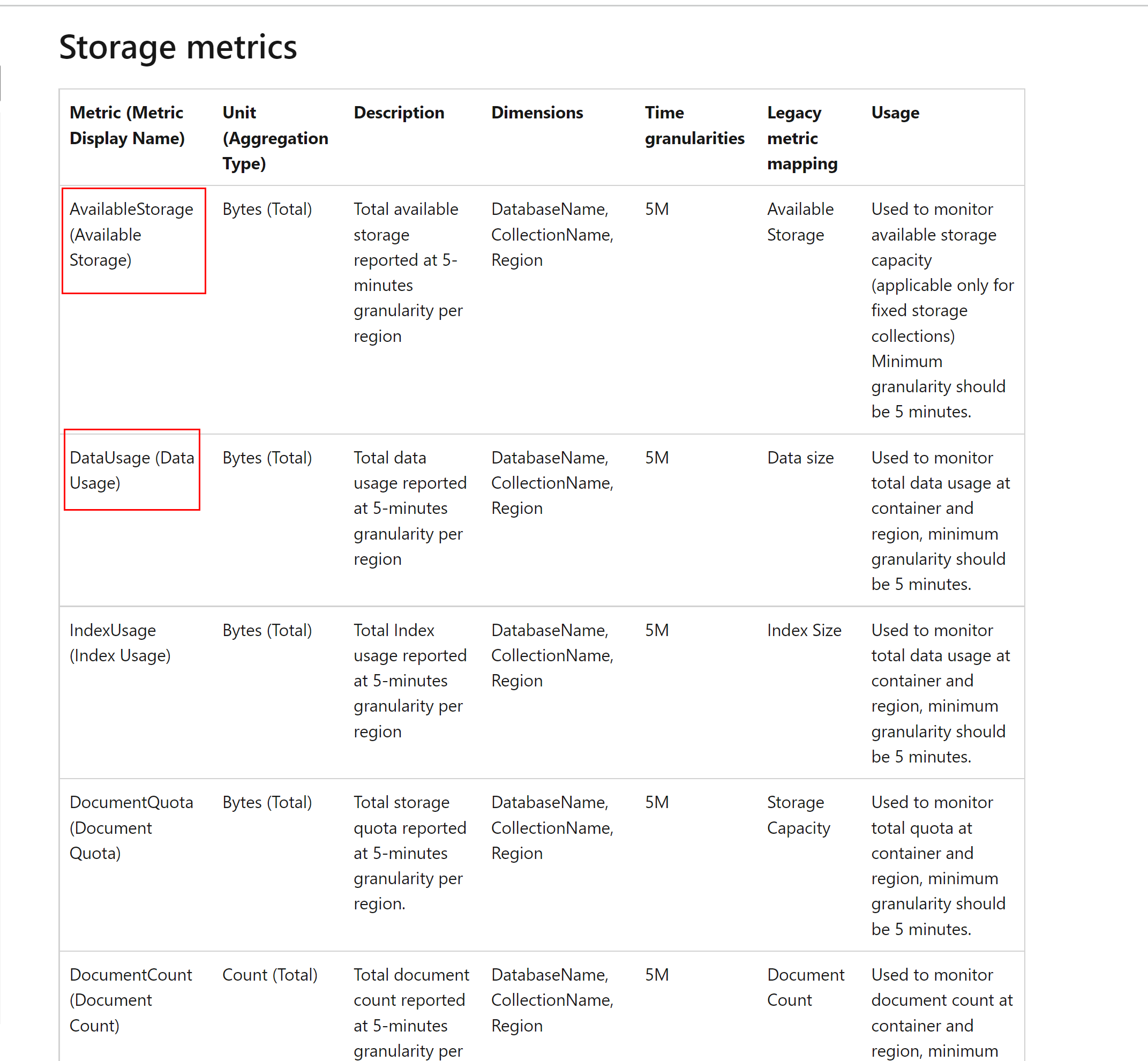The image size is (1148, 1061).
Task: Click the DocumentCount metric name cell
Action: pyautogui.click(x=130, y=999)
